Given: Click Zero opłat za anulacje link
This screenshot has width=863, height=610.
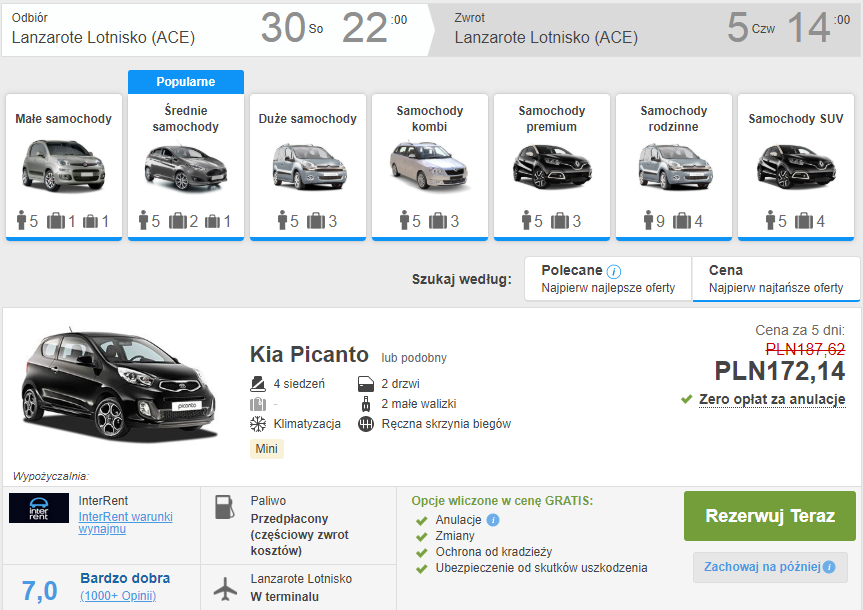Looking at the screenshot, I should (772, 399).
